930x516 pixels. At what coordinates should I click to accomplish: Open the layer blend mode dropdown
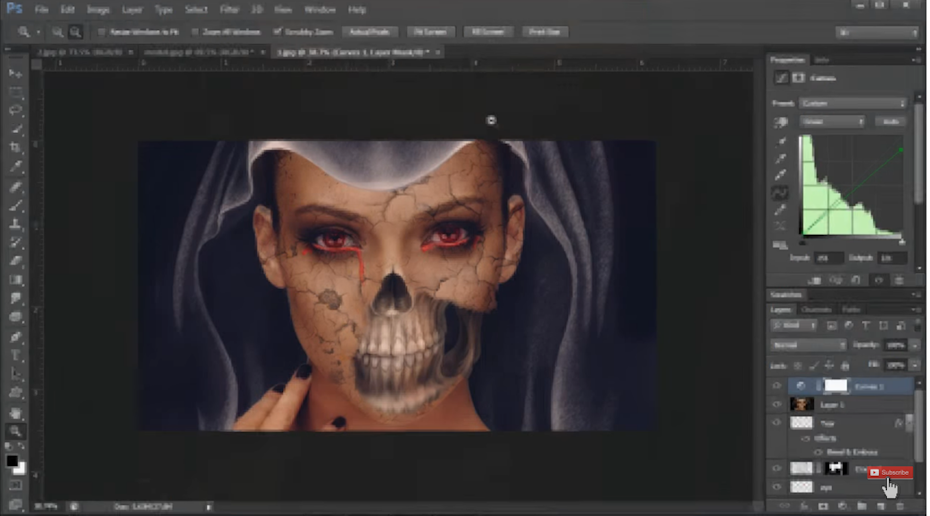coord(808,345)
